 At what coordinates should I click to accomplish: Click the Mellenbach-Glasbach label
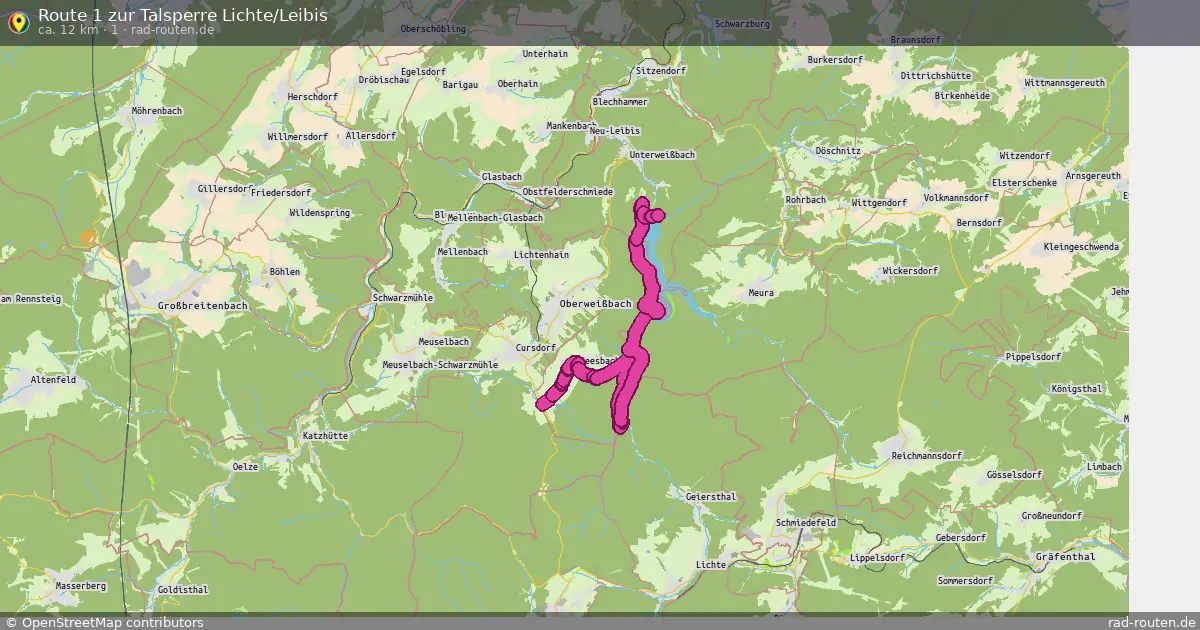coord(495,218)
